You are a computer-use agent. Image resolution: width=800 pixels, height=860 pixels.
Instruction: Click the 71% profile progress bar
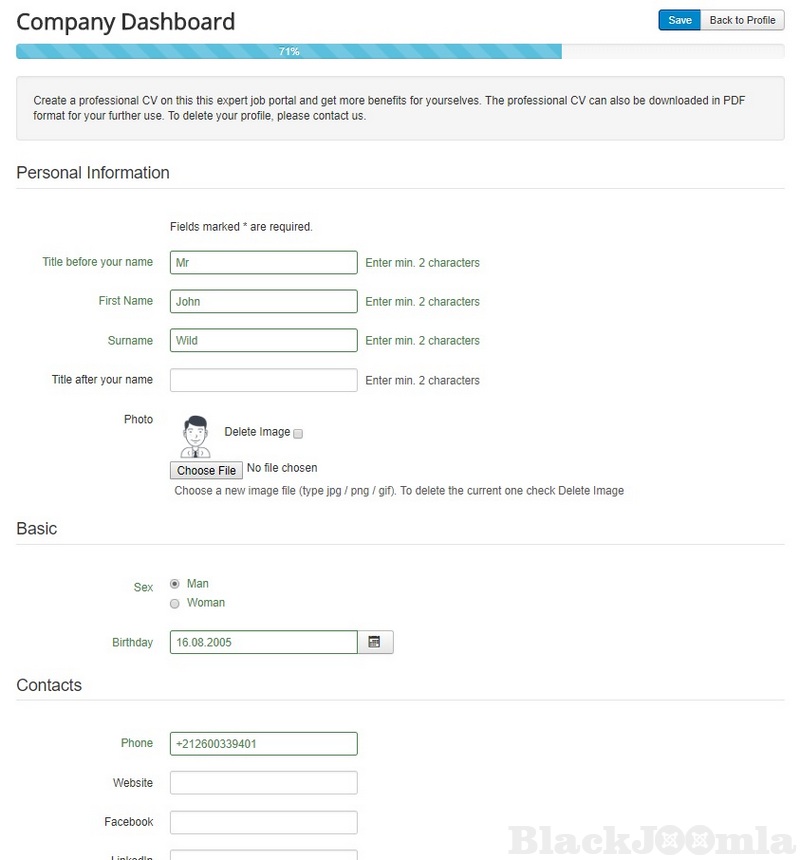[x=289, y=51]
